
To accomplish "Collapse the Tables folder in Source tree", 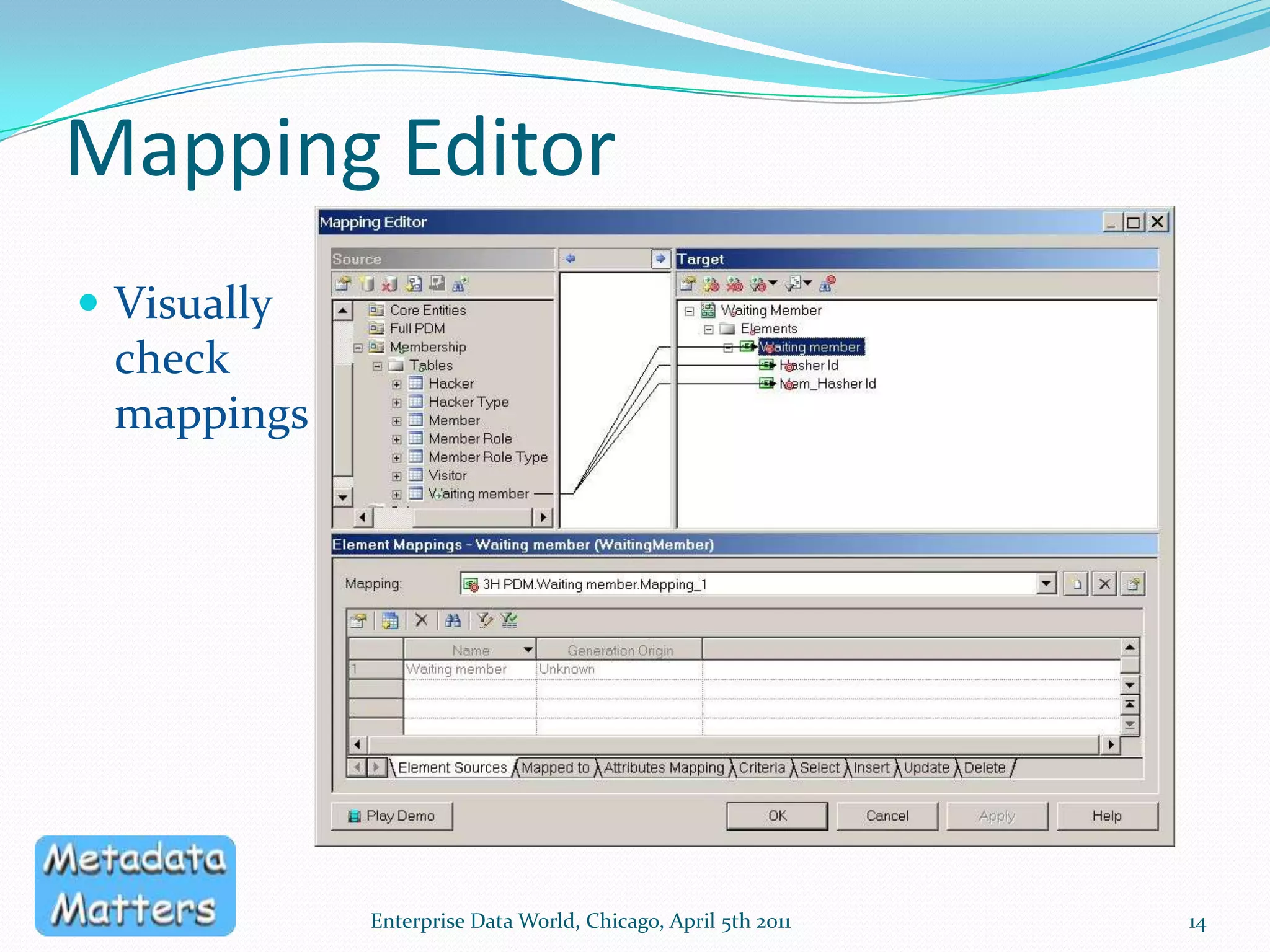I will click(377, 366).
